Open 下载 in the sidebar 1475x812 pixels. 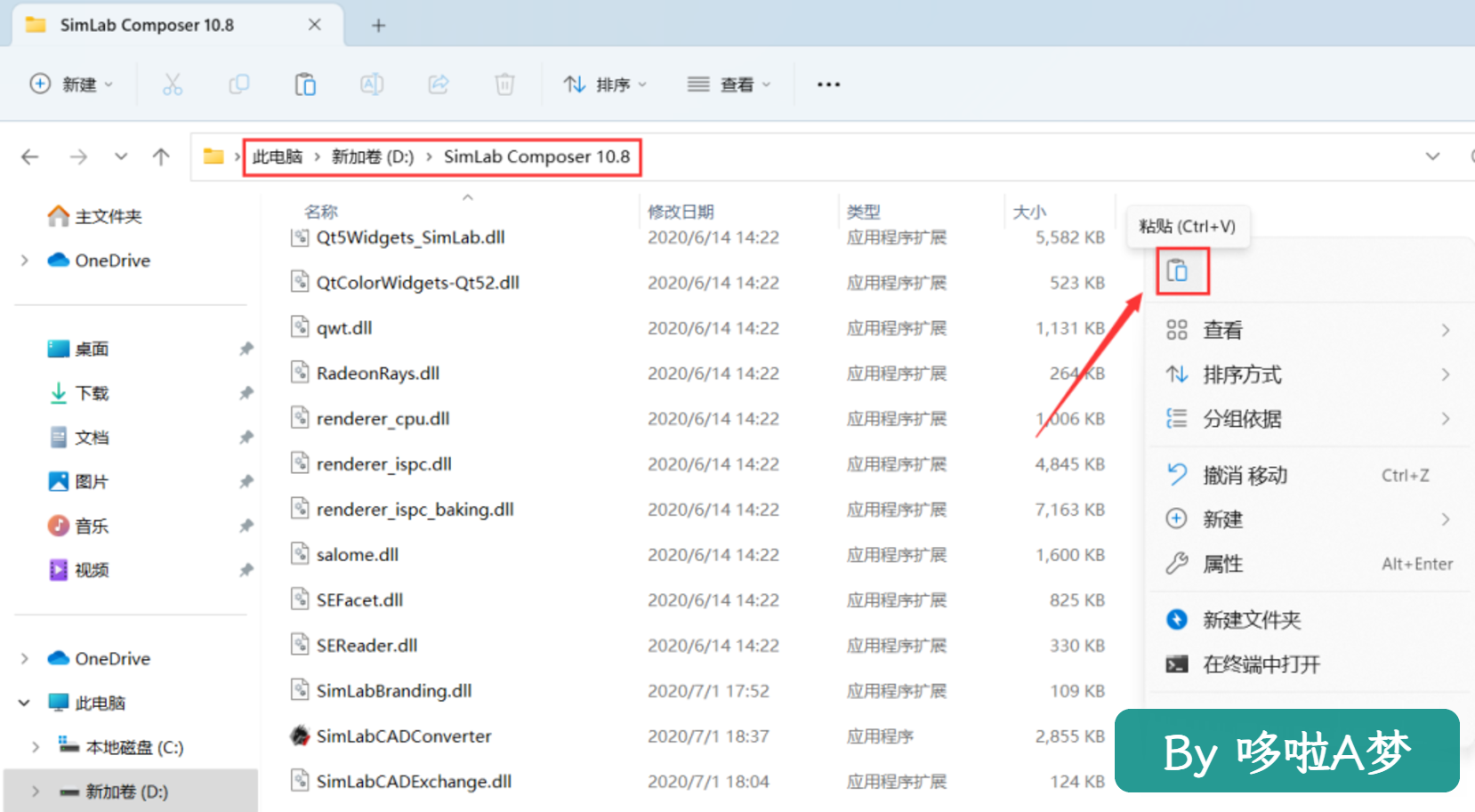[x=78, y=393]
